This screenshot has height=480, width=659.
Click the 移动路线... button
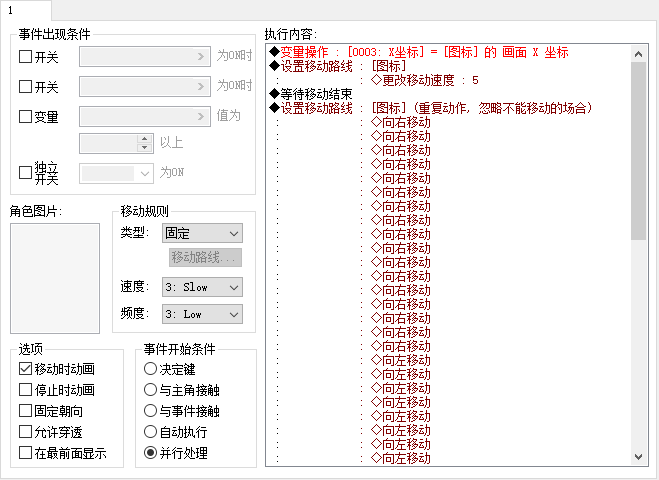[206, 257]
